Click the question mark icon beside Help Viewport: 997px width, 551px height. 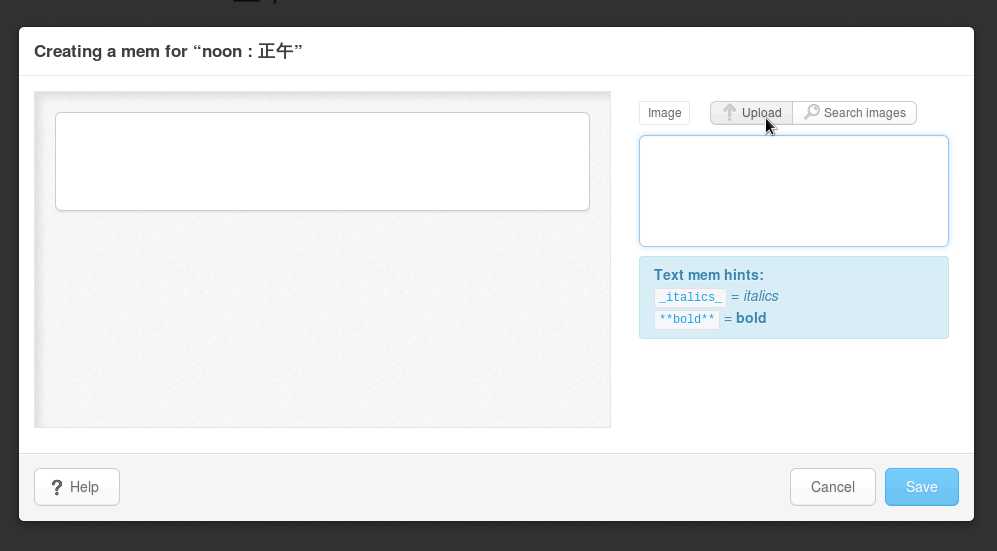click(57, 487)
